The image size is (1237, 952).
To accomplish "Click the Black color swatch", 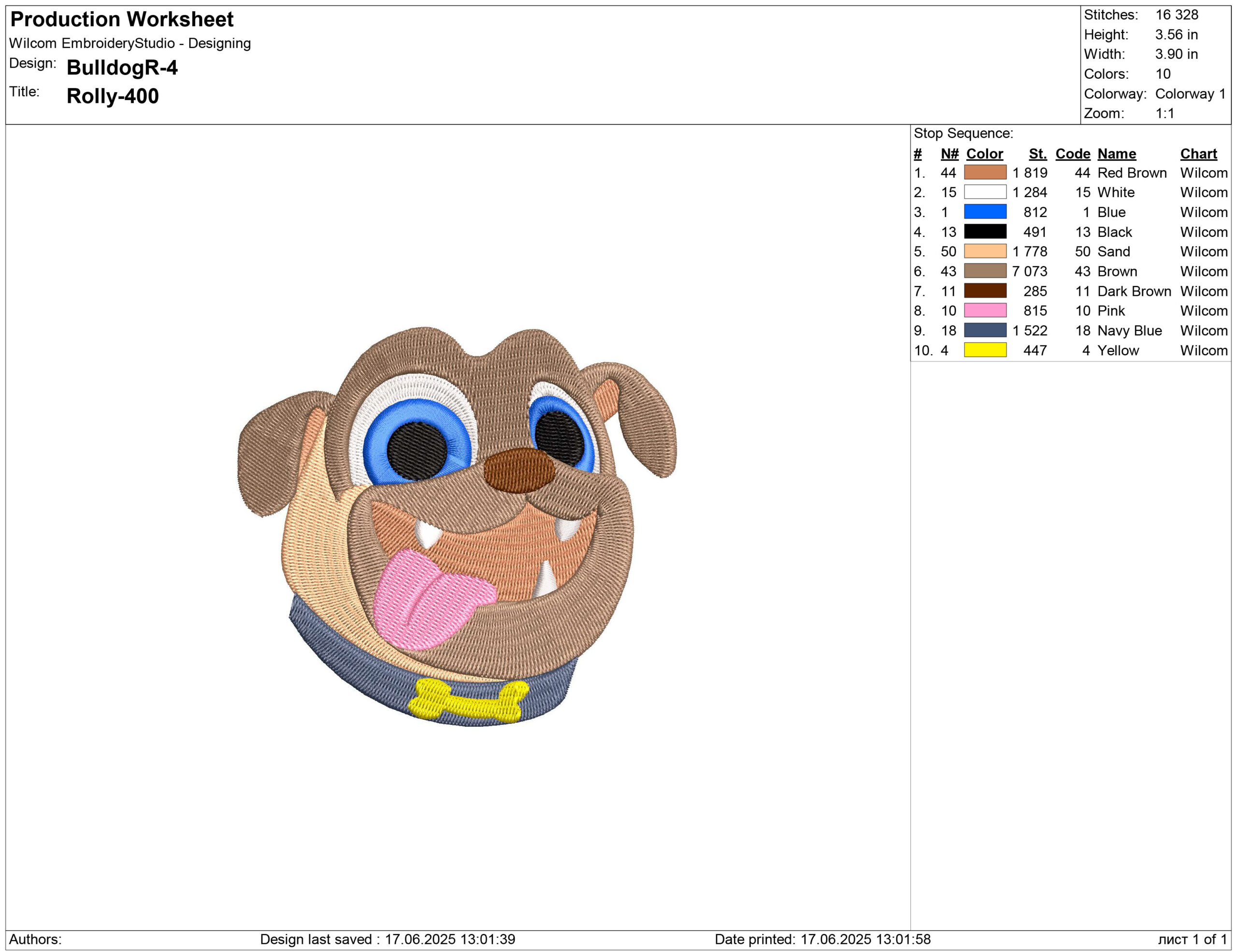I will 985,231.
